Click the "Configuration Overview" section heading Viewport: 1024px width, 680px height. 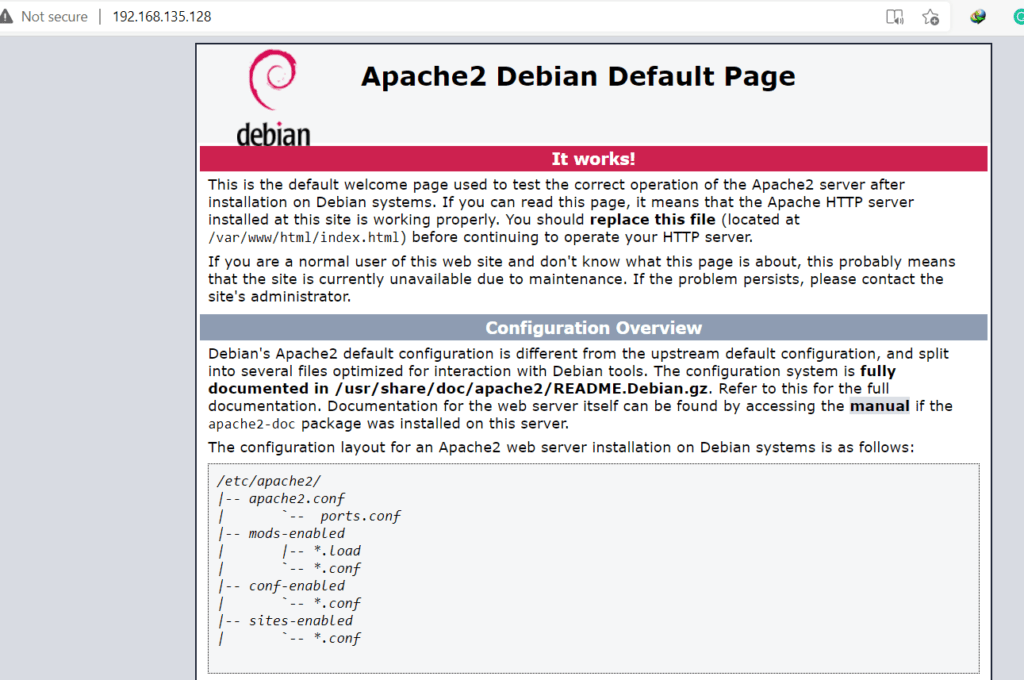[x=593, y=328]
